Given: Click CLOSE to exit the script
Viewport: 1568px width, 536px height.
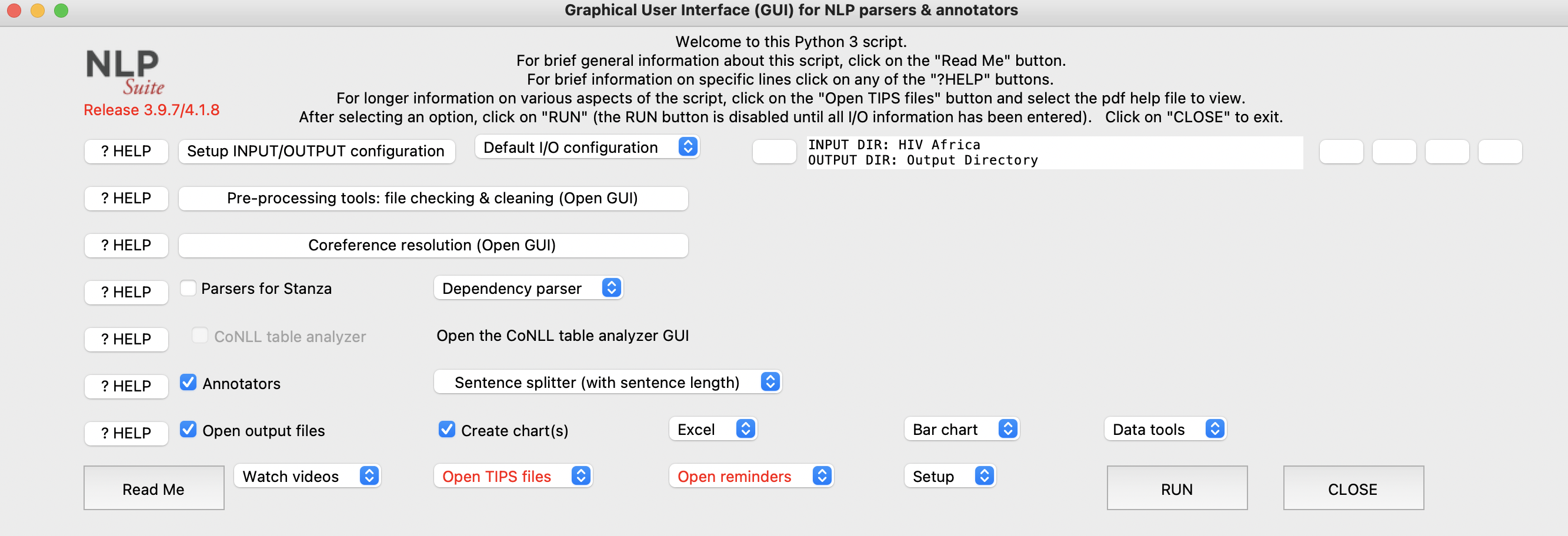Looking at the screenshot, I should [x=1353, y=488].
